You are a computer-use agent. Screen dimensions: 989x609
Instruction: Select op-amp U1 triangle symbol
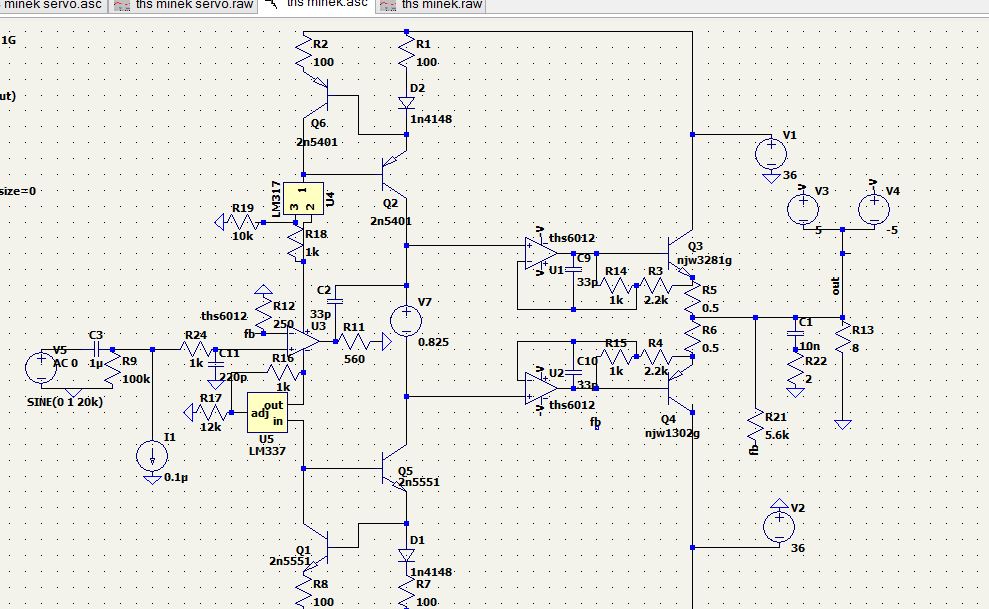541,253
